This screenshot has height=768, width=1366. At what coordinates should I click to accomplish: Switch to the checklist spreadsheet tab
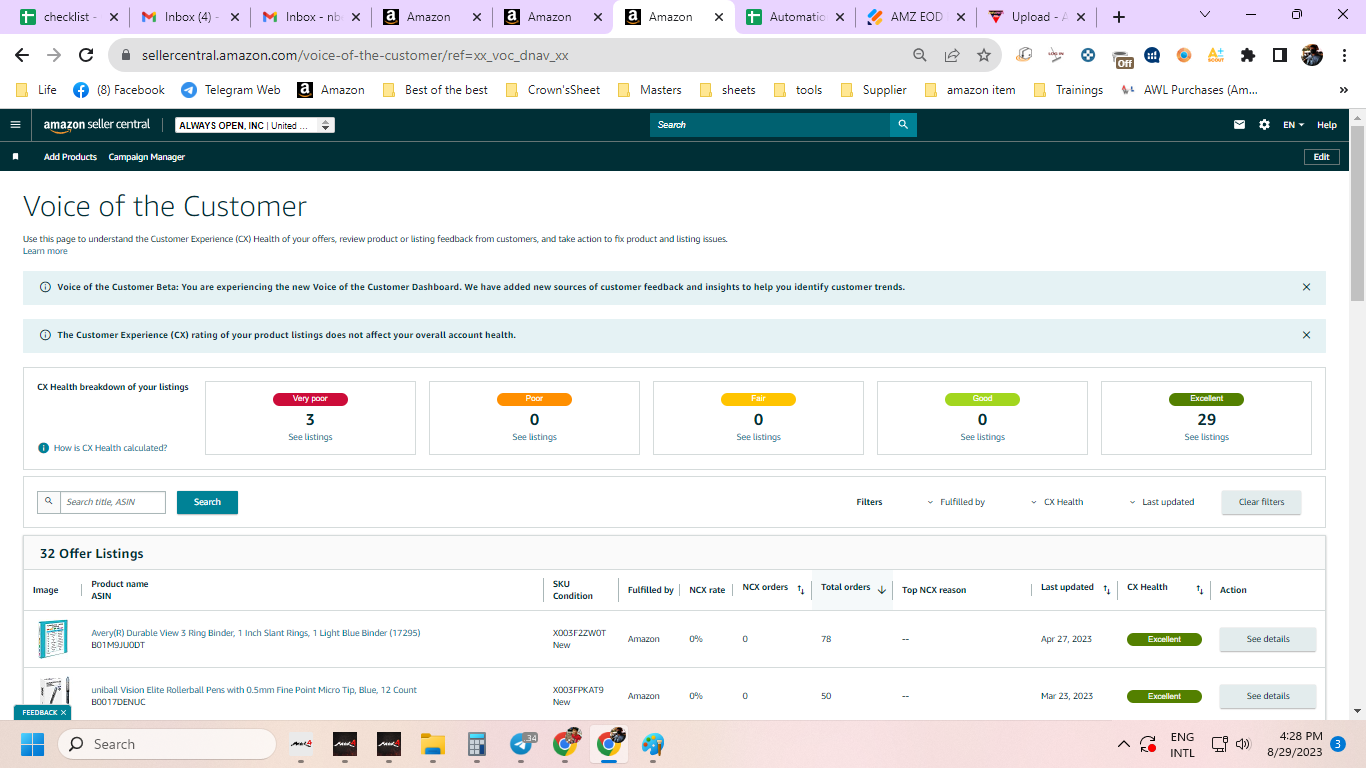pos(69,17)
